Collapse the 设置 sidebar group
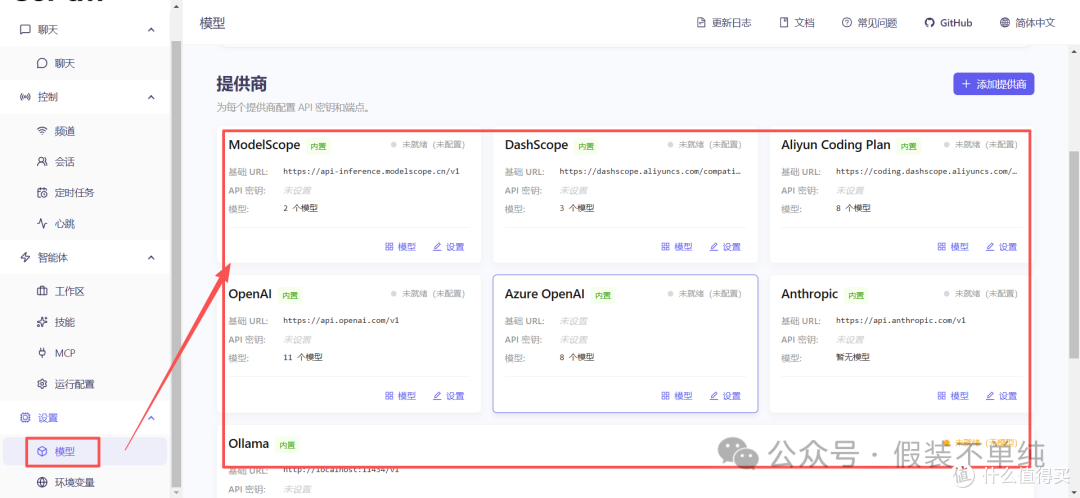 151,418
